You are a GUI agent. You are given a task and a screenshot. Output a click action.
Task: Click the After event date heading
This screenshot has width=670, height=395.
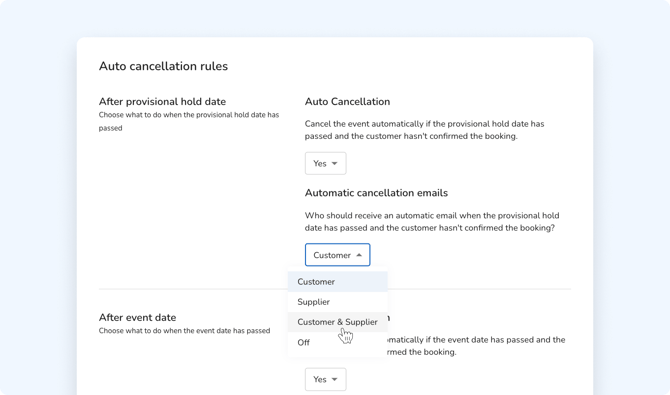pos(138,318)
